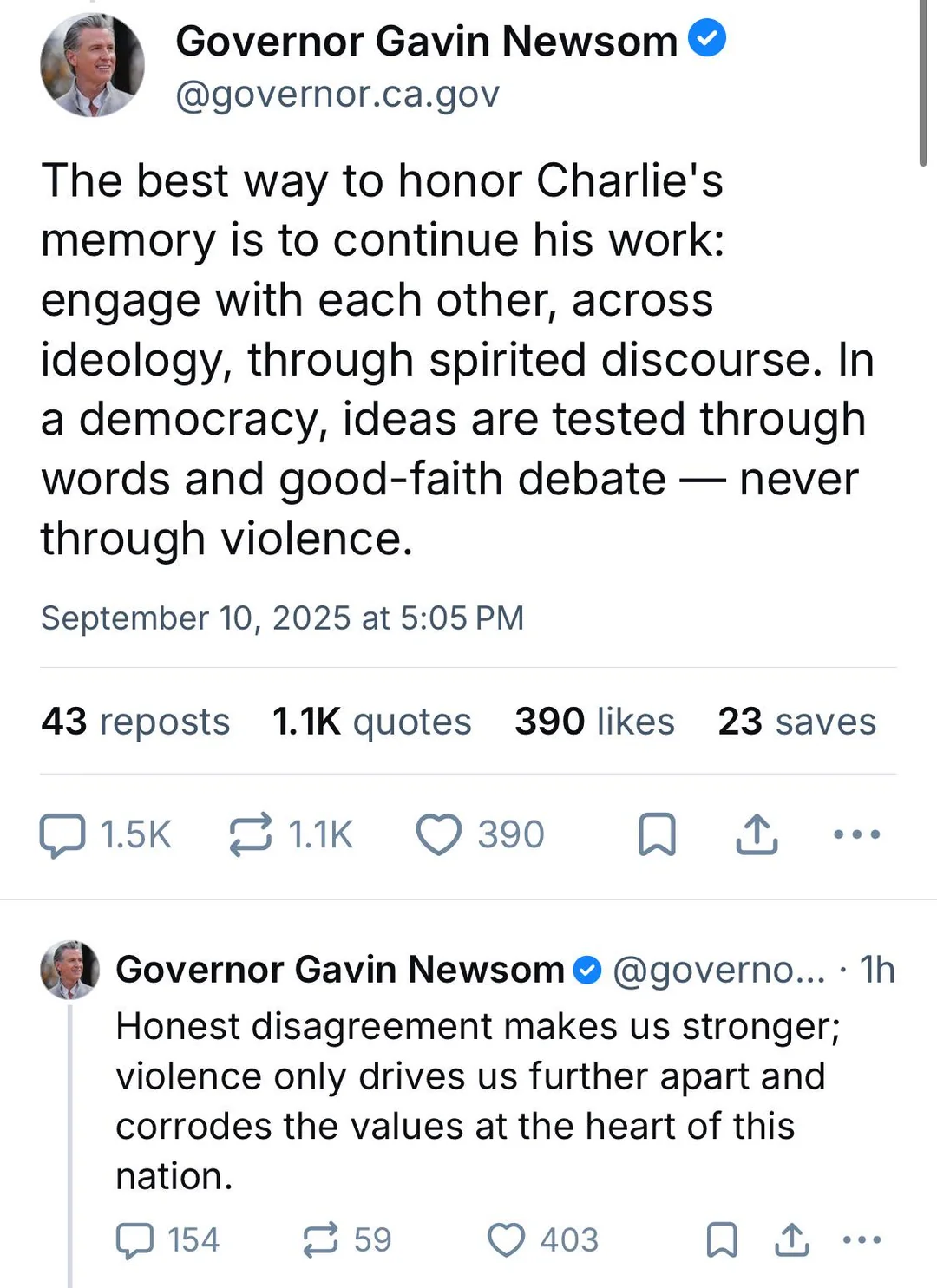The width and height of the screenshot is (937, 1288).
Task: Bookmark the reply about honest disagreement
Action: (722, 1240)
